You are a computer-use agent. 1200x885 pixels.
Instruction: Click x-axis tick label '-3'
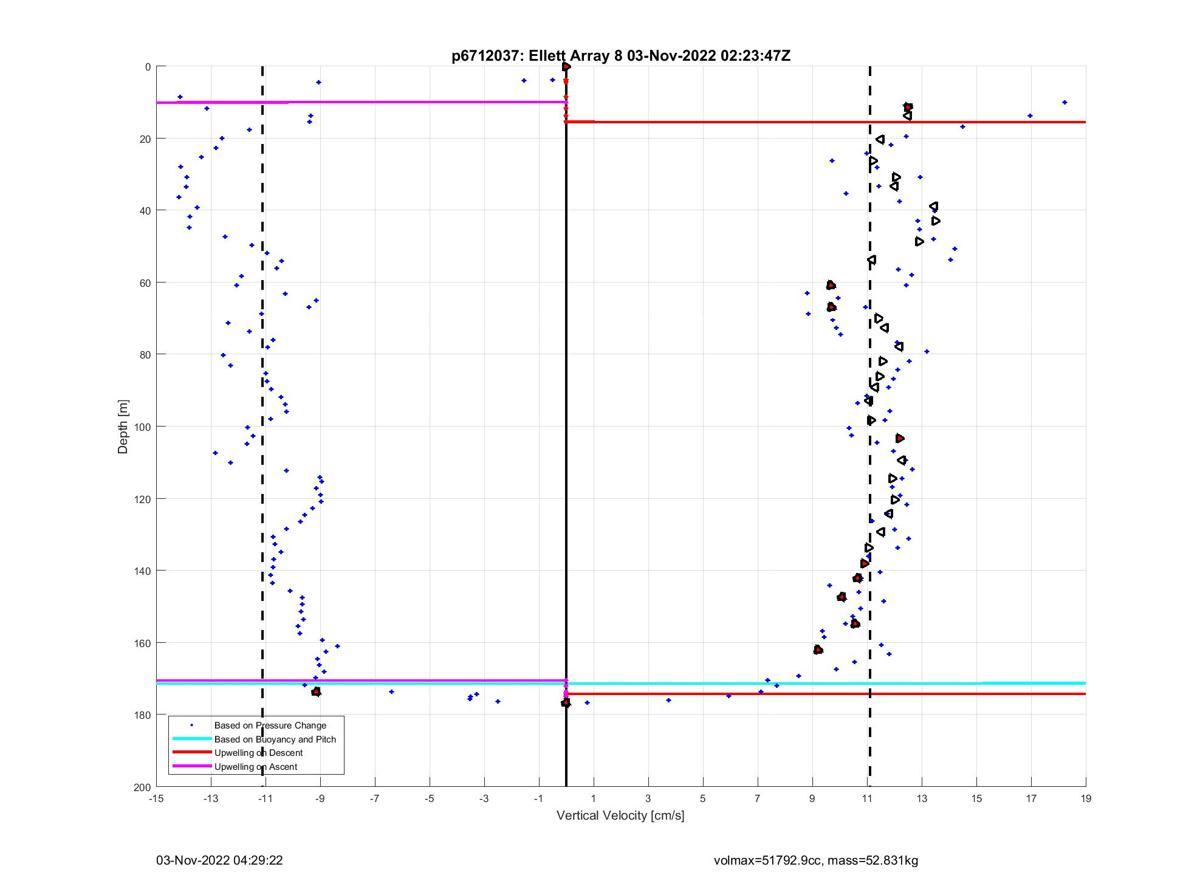[x=484, y=798]
